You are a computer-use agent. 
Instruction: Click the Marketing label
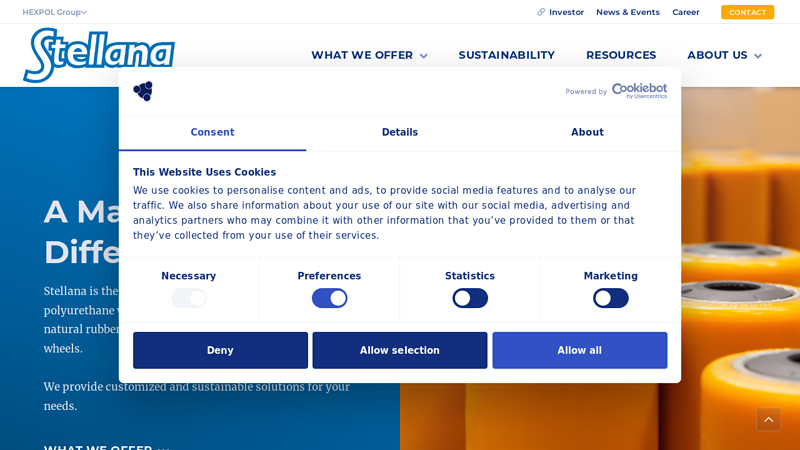[611, 276]
